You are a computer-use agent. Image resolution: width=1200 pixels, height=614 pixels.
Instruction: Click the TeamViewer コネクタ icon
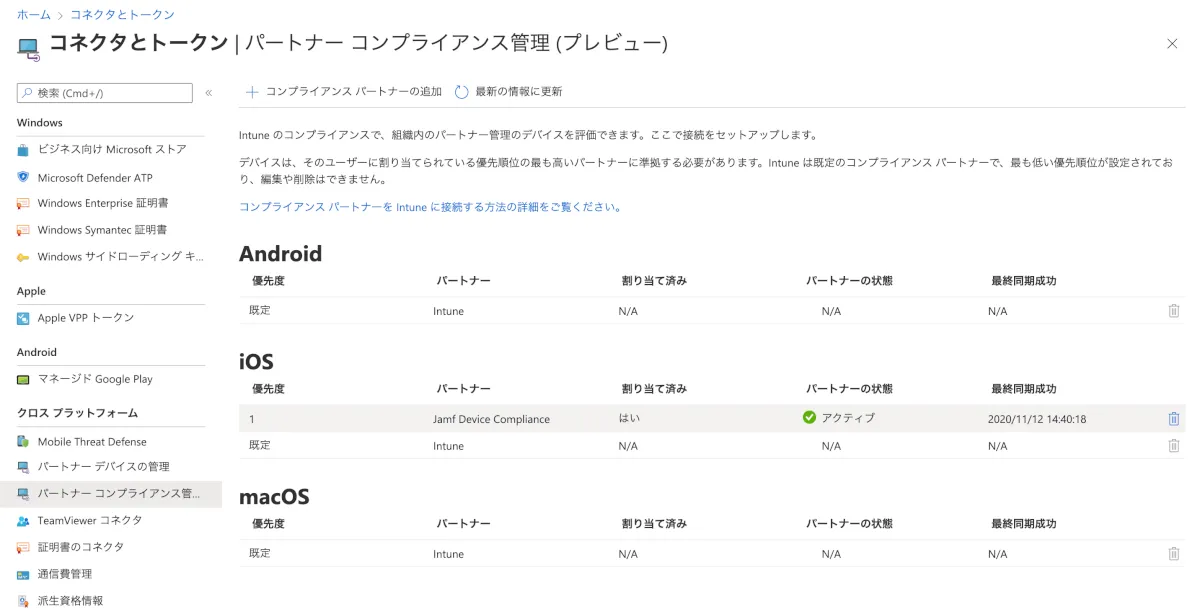point(23,521)
